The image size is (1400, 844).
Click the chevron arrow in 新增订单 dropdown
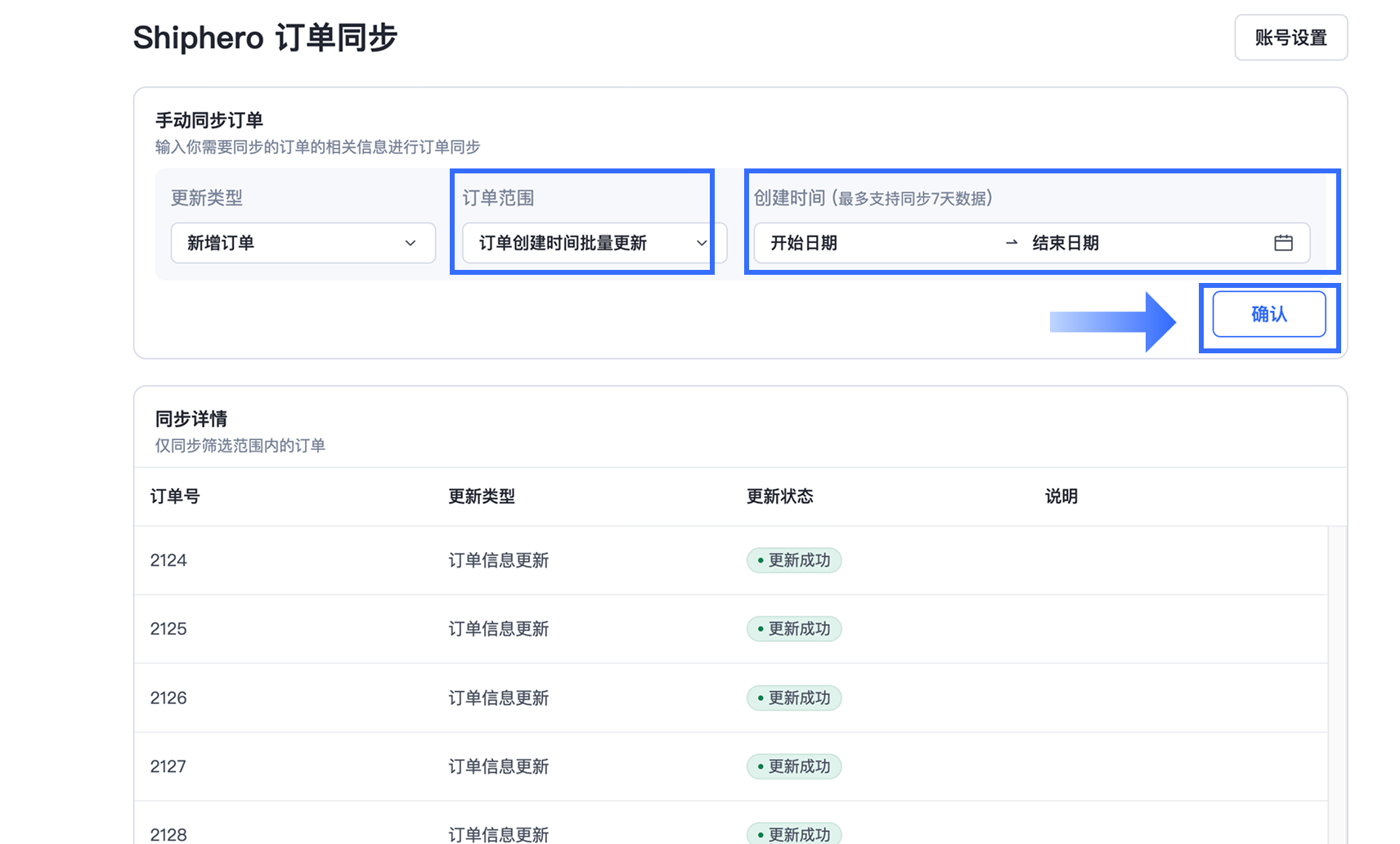point(411,243)
